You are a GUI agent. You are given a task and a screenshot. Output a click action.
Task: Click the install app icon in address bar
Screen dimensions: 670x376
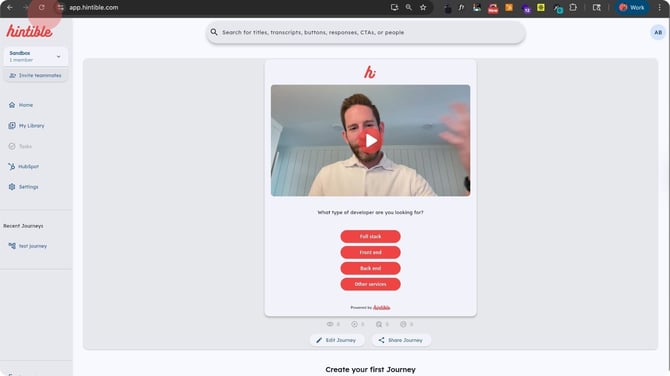pos(394,7)
